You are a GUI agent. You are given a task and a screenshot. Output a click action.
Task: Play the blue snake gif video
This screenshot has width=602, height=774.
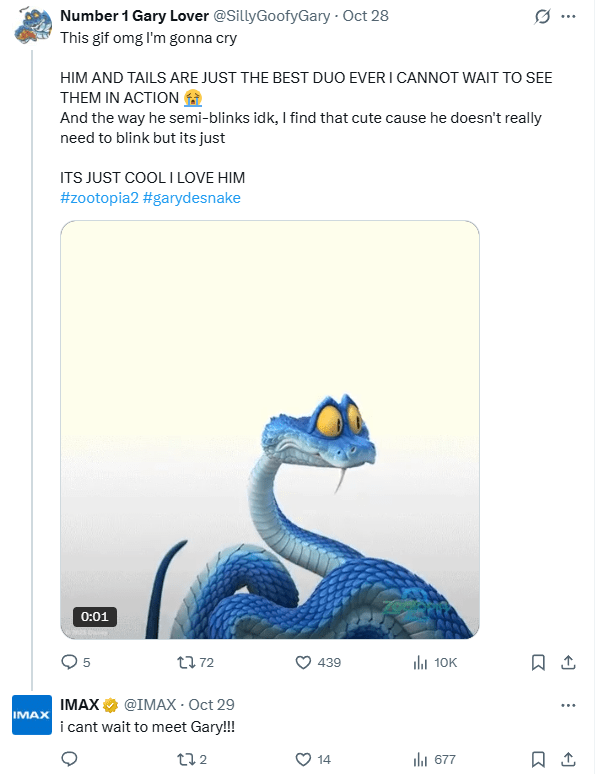[x=269, y=430]
